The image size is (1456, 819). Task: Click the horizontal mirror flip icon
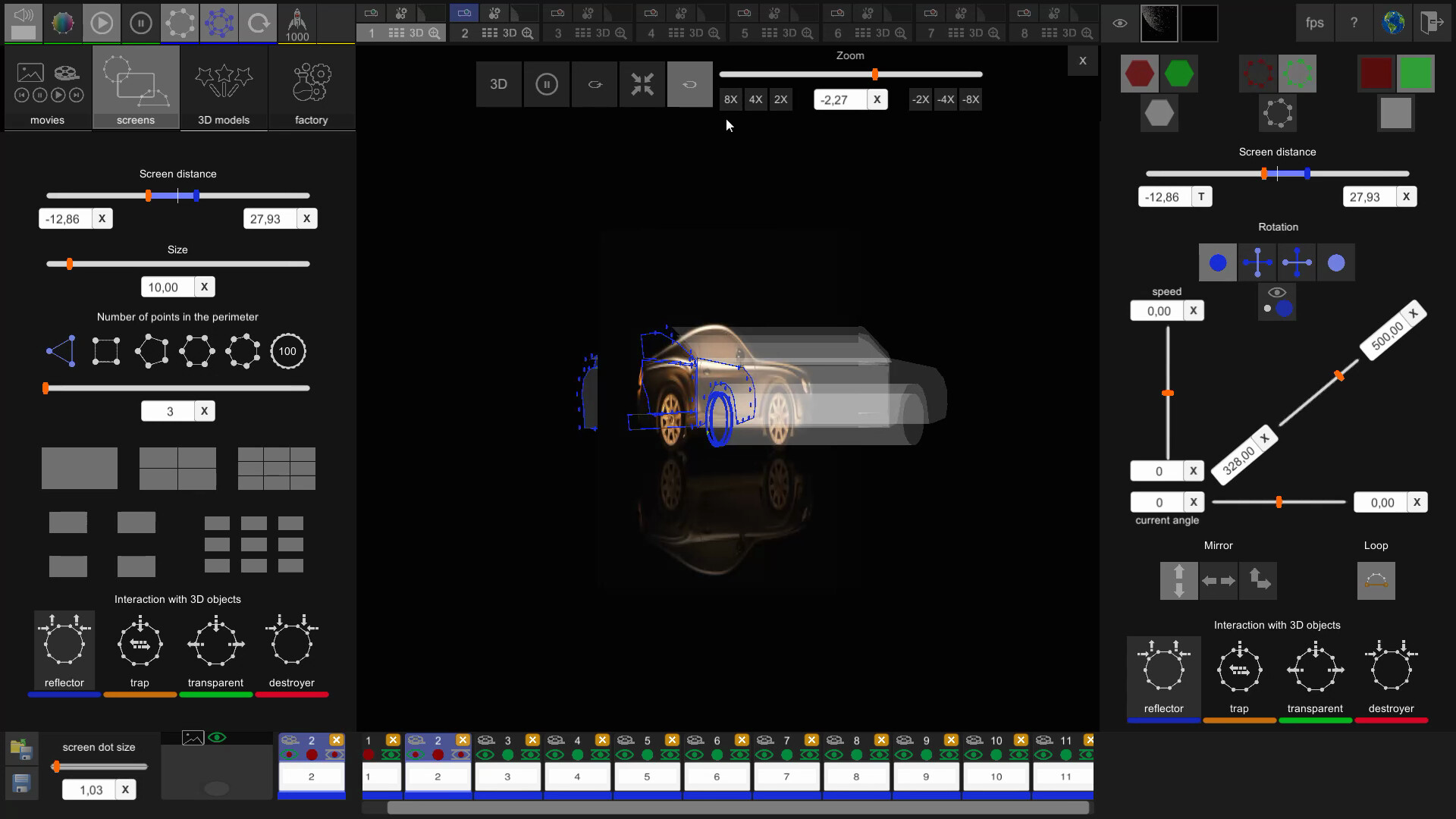pos(1219,580)
